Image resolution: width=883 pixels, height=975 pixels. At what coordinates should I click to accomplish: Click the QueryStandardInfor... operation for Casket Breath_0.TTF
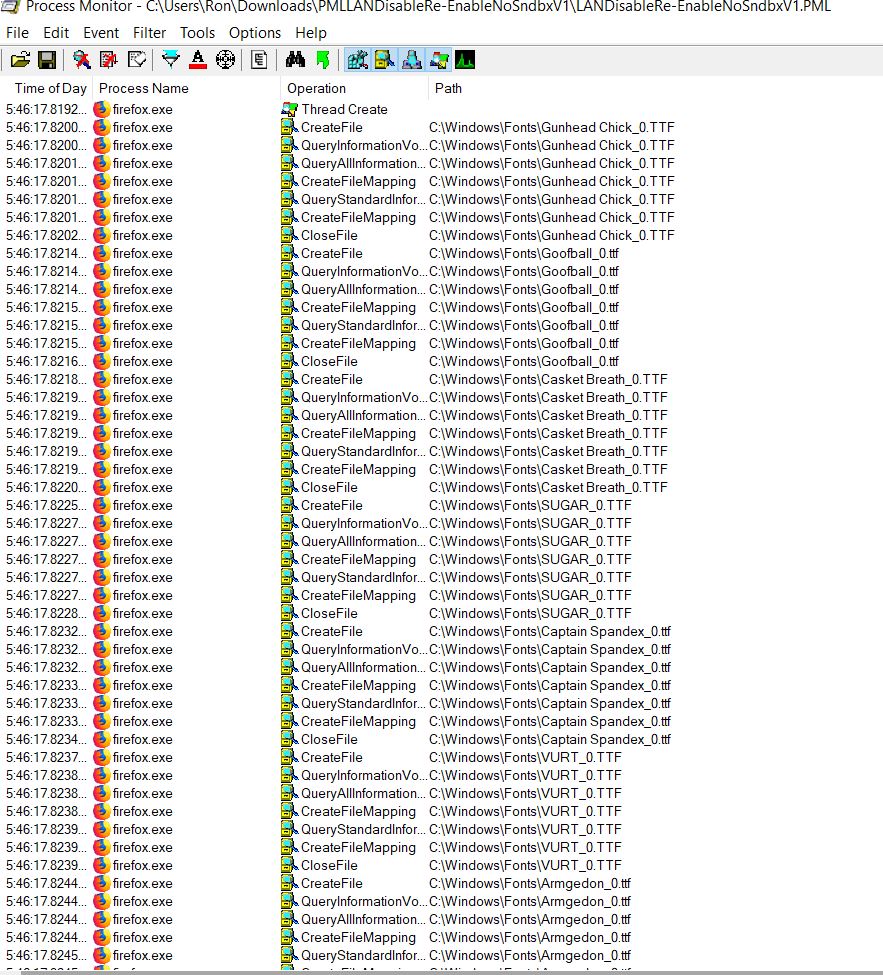point(363,452)
